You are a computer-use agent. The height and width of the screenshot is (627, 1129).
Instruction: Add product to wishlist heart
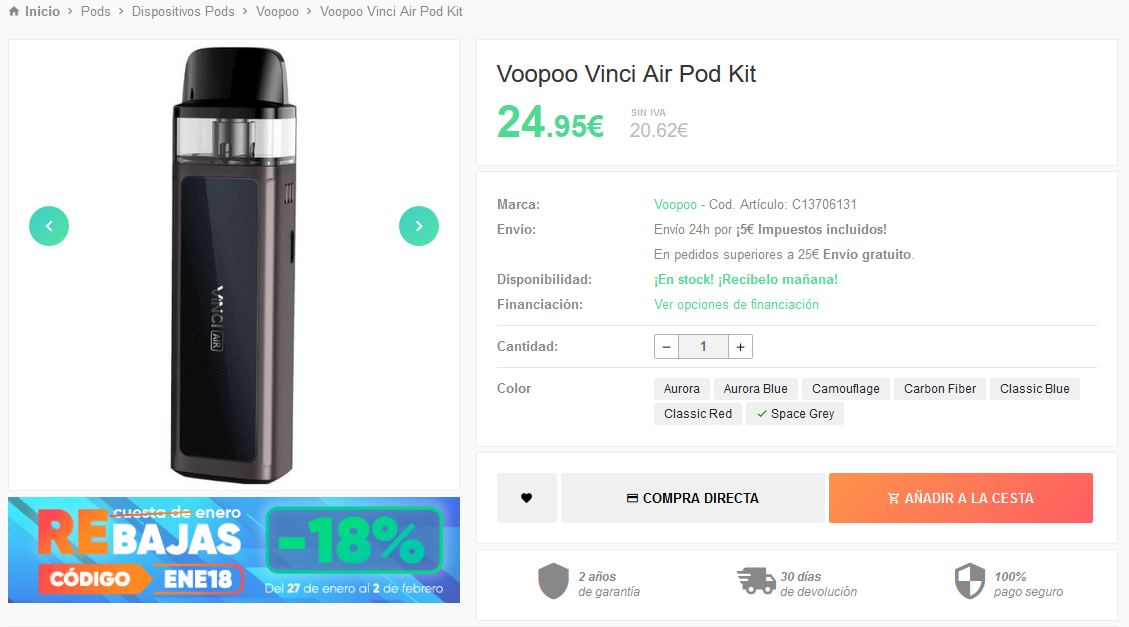pos(526,498)
